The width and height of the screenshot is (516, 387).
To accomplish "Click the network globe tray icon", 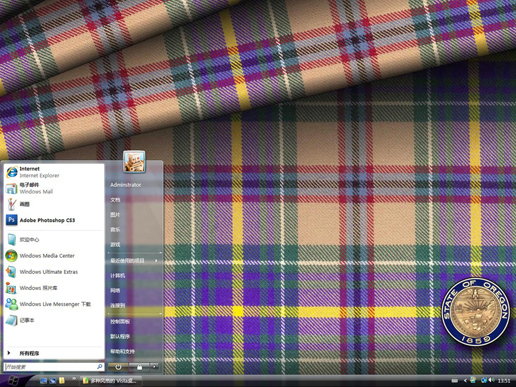I will (484, 380).
